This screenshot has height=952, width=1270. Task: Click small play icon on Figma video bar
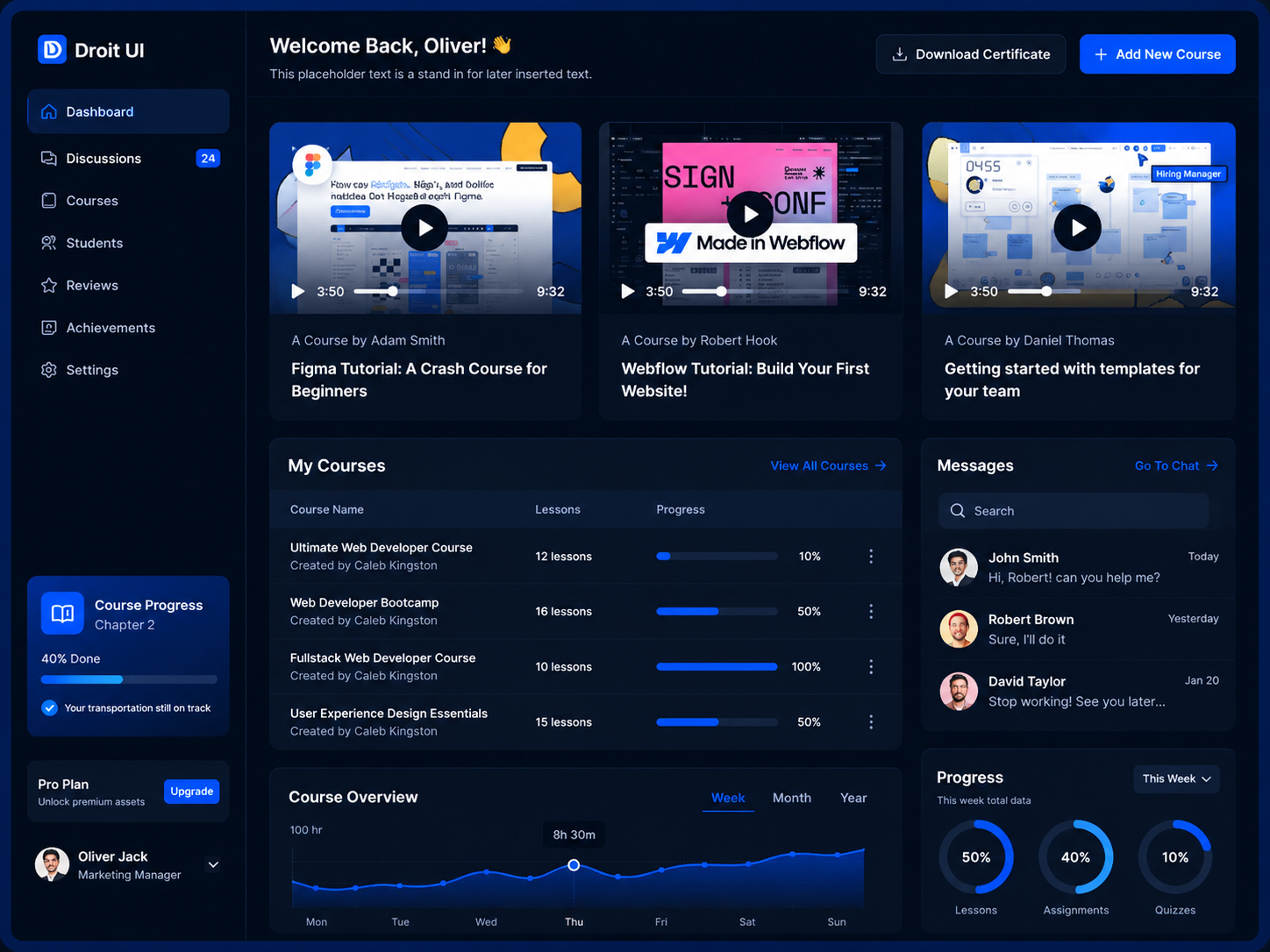tap(298, 291)
